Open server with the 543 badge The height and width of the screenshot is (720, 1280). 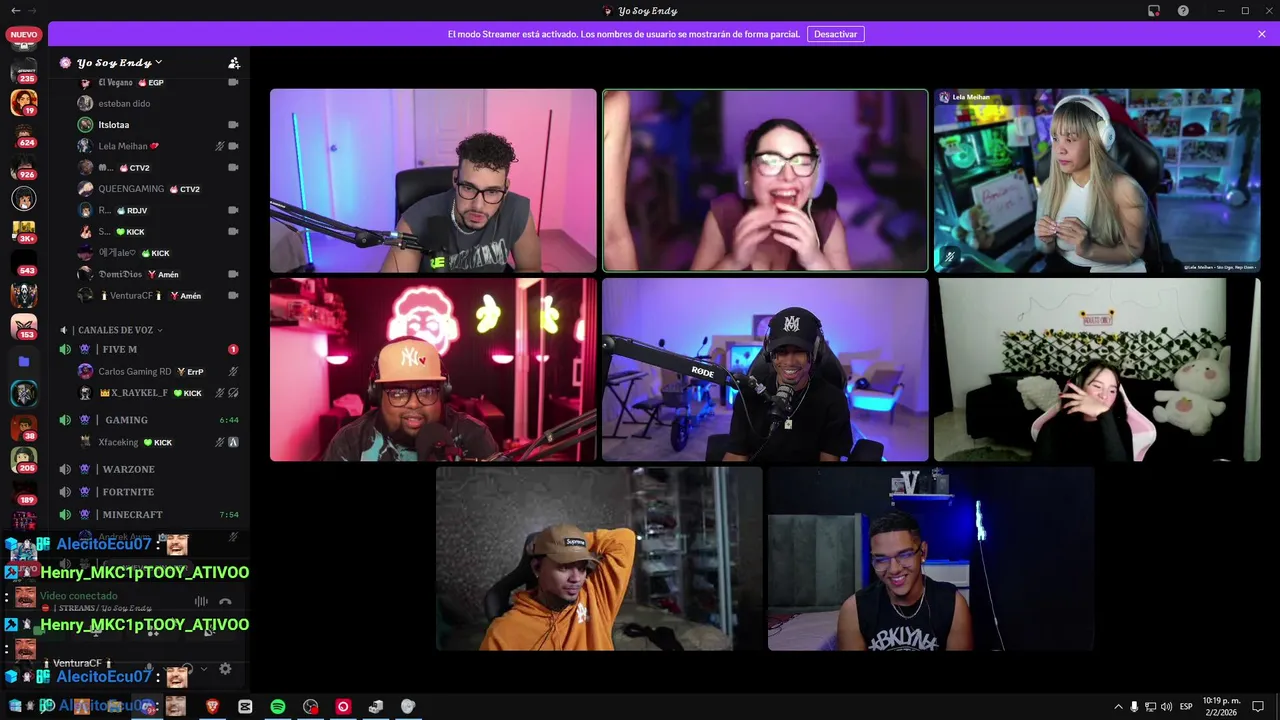pyautogui.click(x=24, y=263)
